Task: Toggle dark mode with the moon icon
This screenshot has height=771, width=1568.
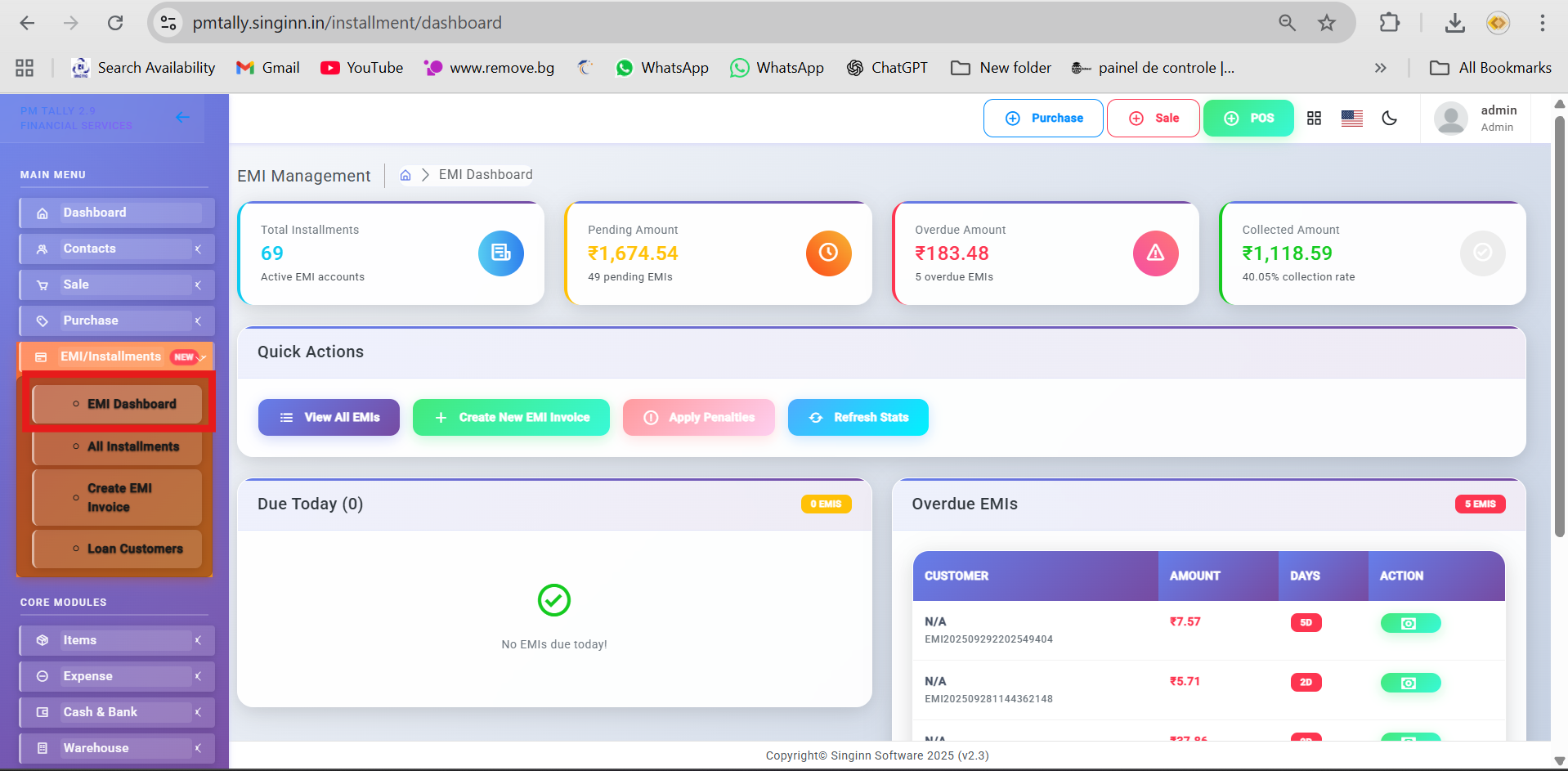Action: (1389, 119)
